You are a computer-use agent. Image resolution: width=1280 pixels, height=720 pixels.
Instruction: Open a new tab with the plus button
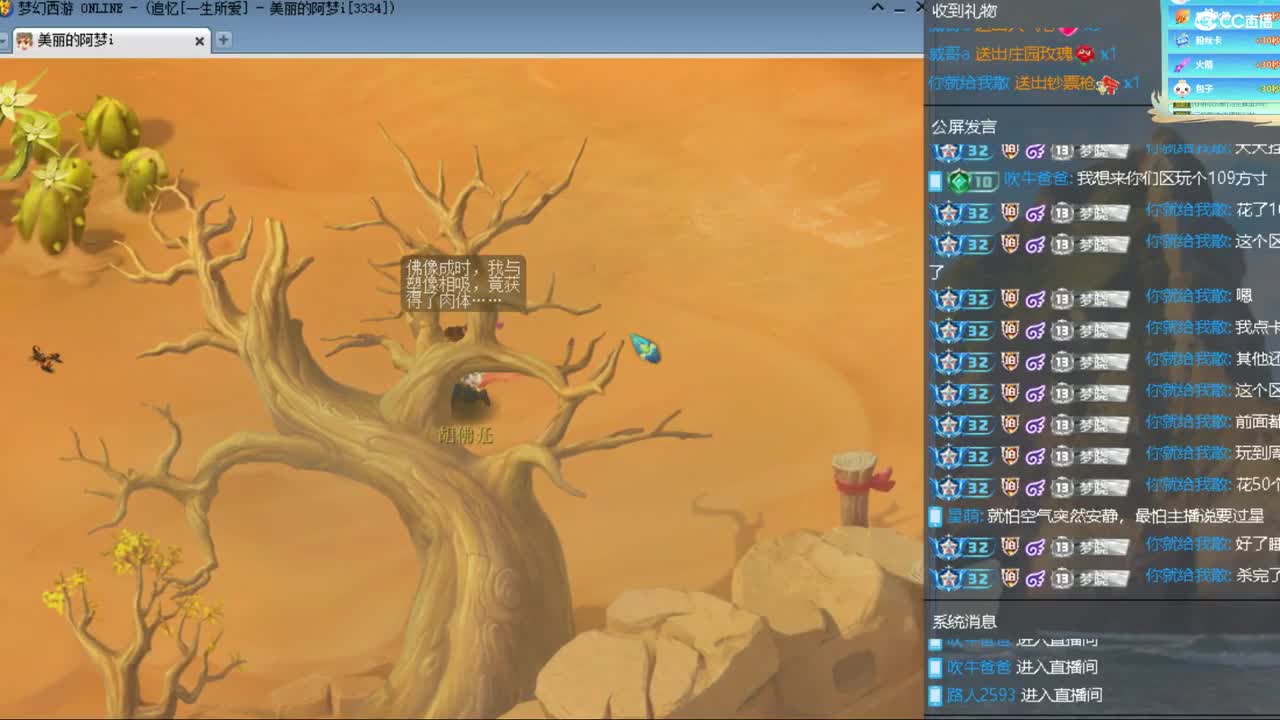point(223,40)
